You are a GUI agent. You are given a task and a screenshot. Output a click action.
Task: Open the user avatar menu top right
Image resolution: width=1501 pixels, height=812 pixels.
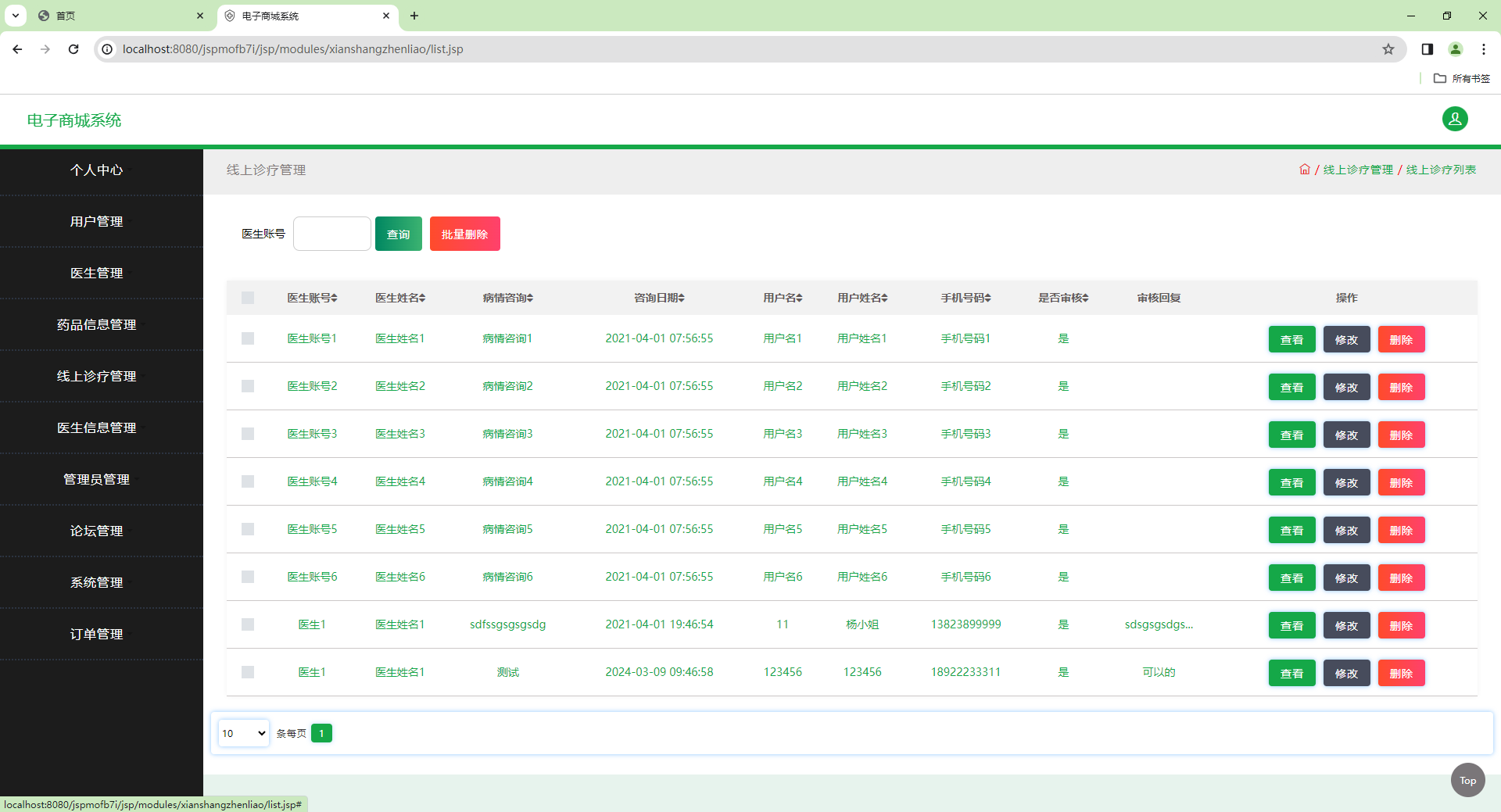1454,119
